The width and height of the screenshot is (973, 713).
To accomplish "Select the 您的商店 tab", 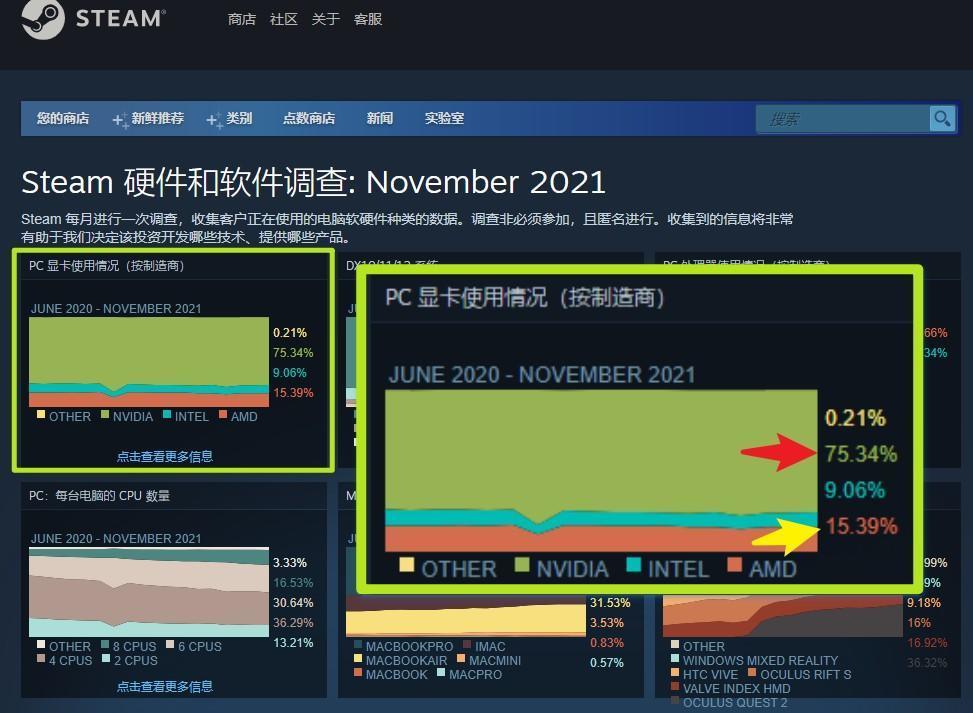I will coord(63,118).
